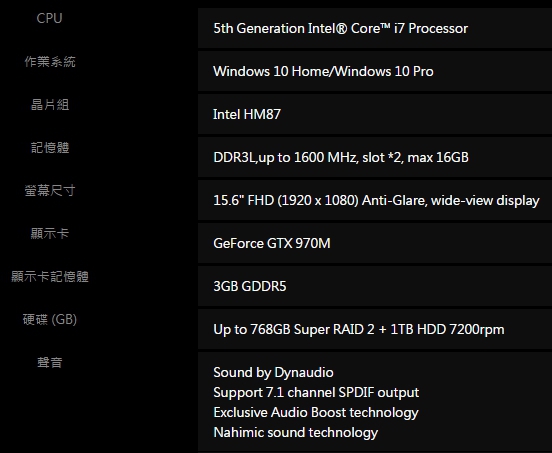Click the 作業系統 label
Viewport: 552px width, 453px height.
pos(50,62)
